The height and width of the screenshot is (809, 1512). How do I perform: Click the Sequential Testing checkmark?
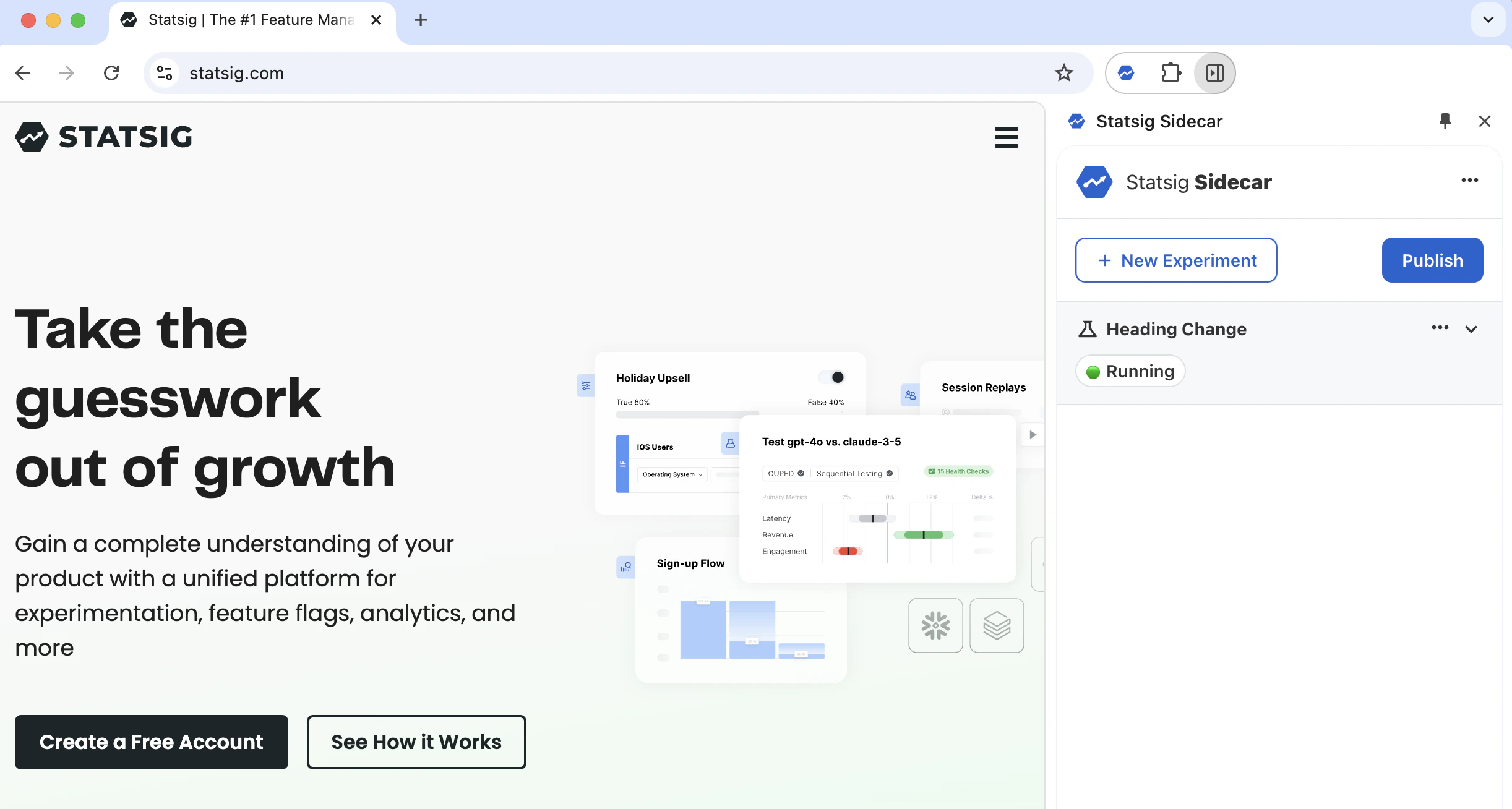click(x=890, y=473)
